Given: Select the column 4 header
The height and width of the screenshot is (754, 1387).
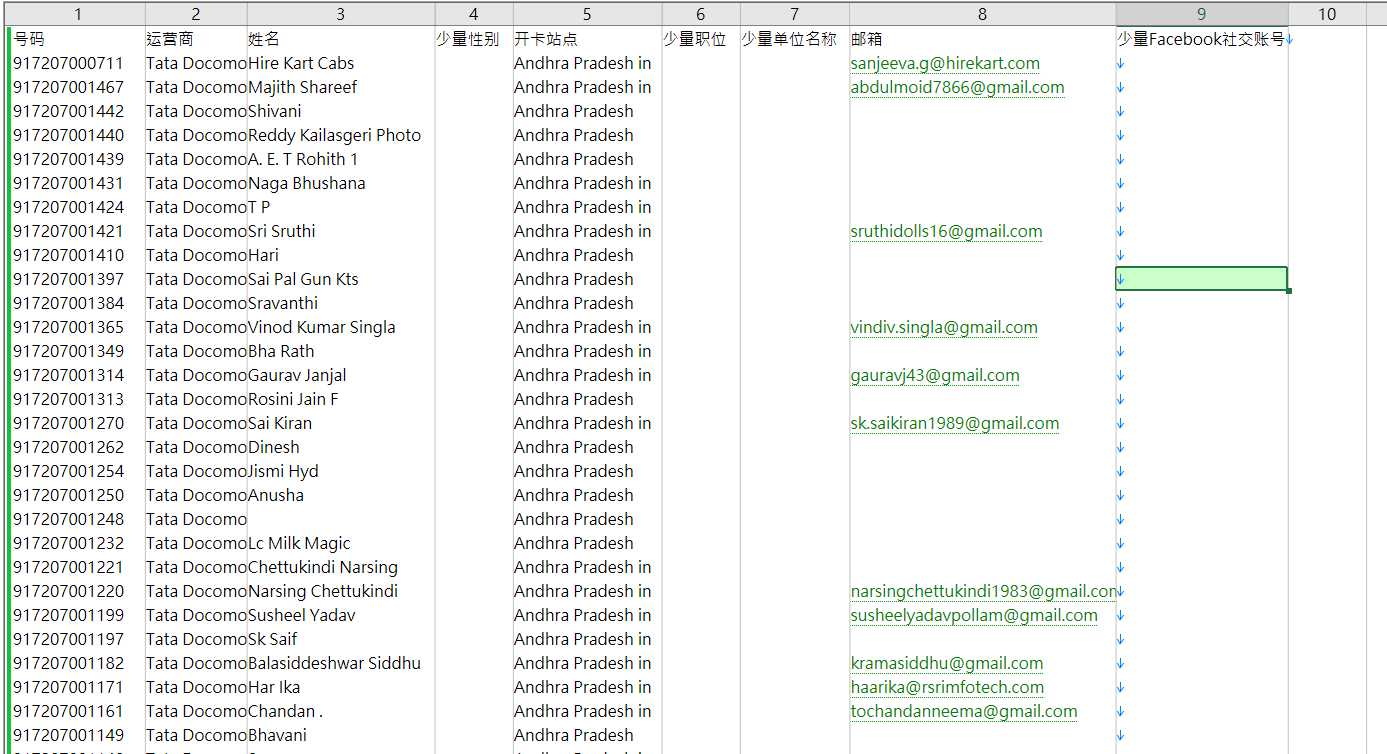Looking at the screenshot, I should pyautogui.click(x=474, y=14).
